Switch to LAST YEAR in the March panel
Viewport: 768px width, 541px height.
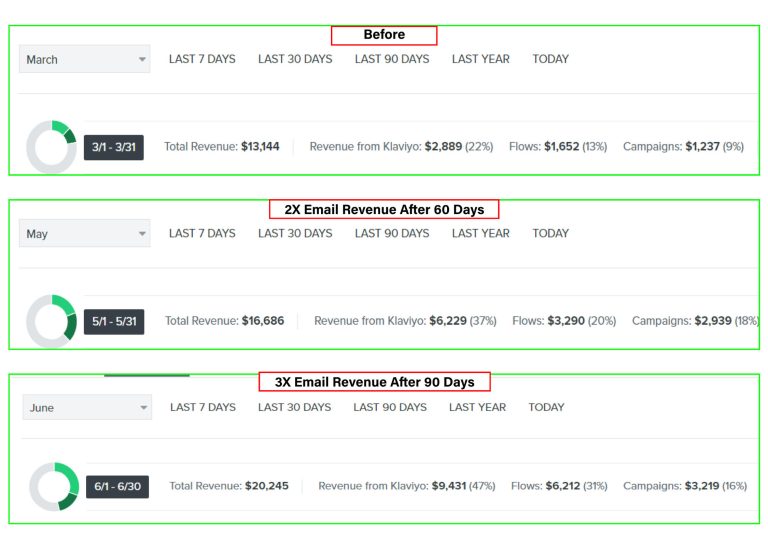tap(480, 59)
